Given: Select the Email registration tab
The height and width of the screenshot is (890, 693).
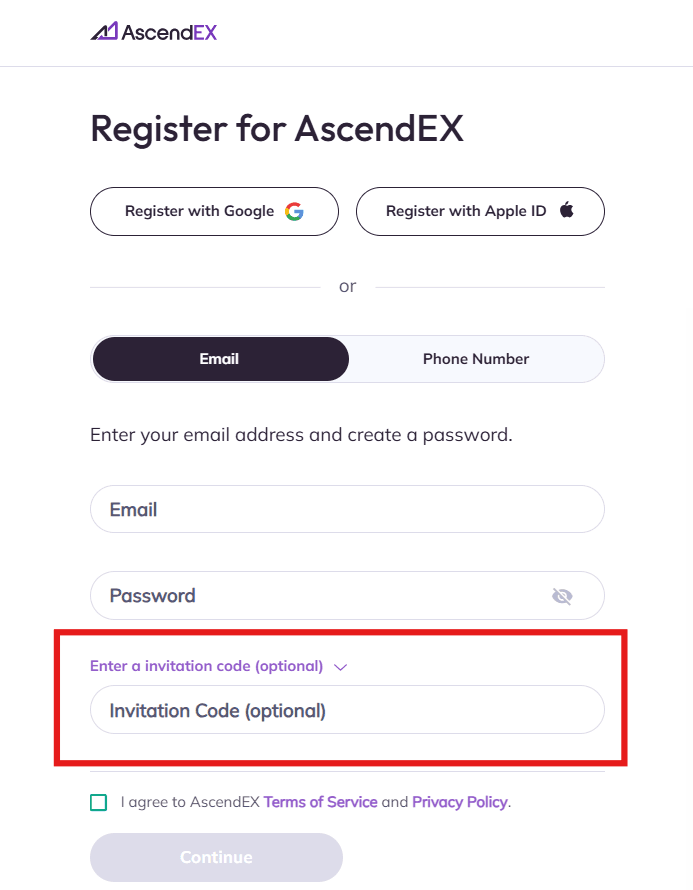Looking at the screenshot, I should pyautogui.click(x=220, y=359).
